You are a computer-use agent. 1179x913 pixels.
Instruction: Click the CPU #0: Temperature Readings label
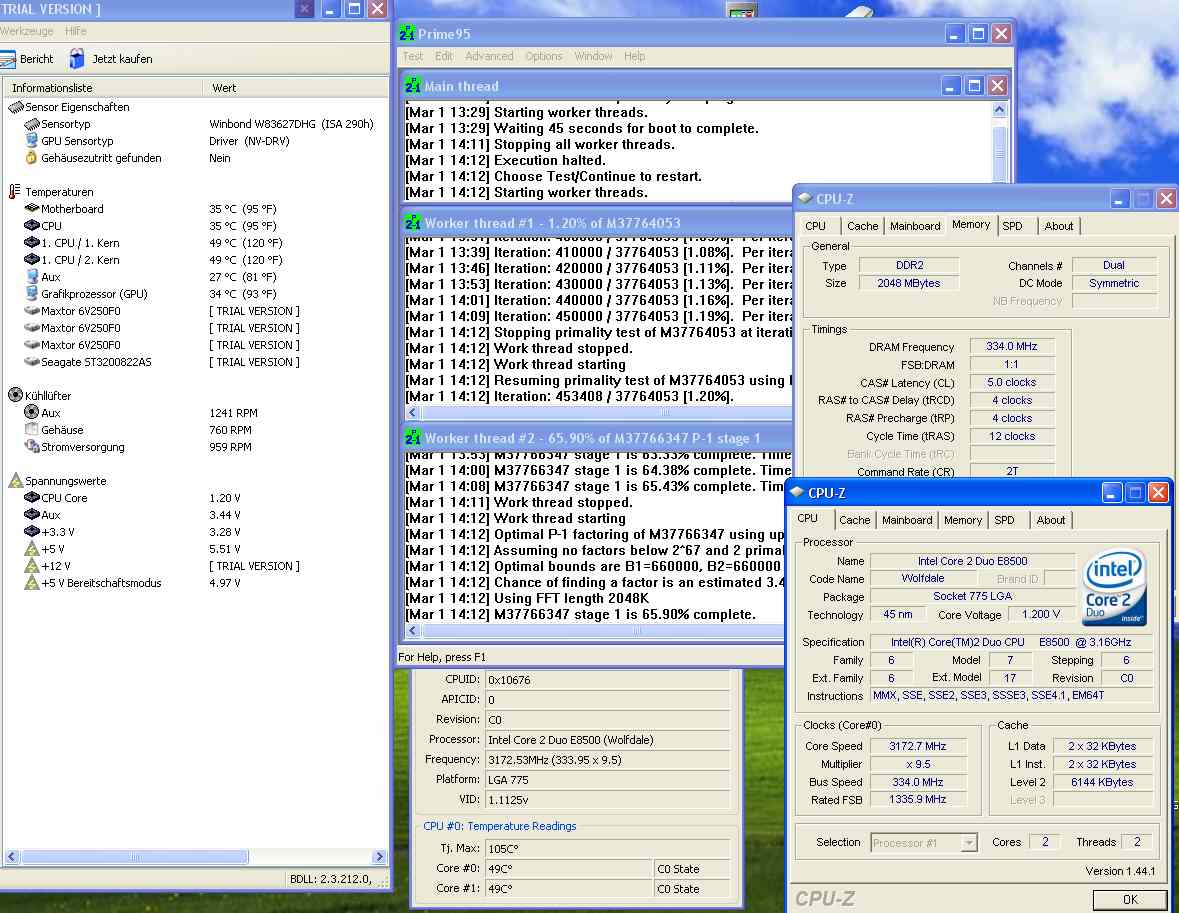pyautogui.click(x=499, y=826)
